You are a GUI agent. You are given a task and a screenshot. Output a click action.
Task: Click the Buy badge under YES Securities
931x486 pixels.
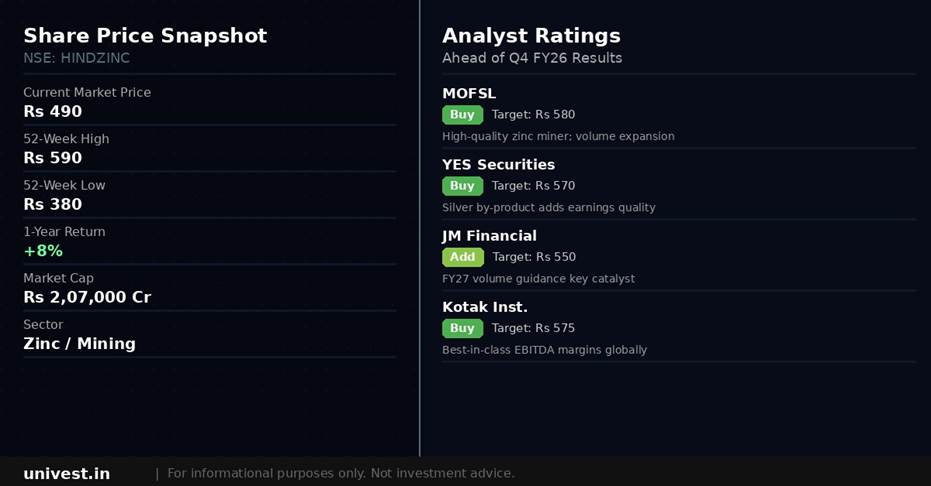click(x=462, y=186)
